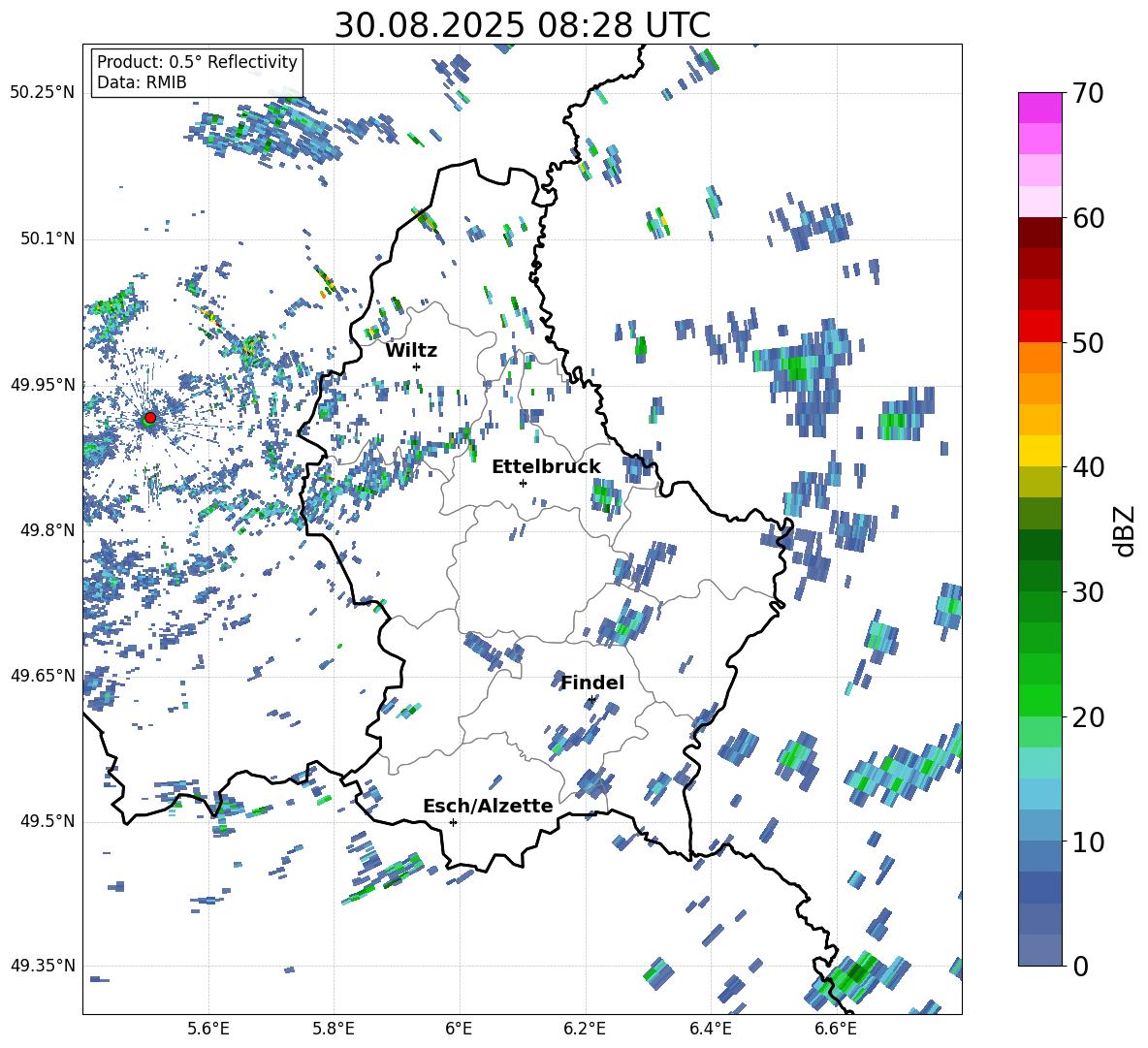Click the colorbar tick label 40
The image size is (1148, 1048).
click(x=1087, y=467)
